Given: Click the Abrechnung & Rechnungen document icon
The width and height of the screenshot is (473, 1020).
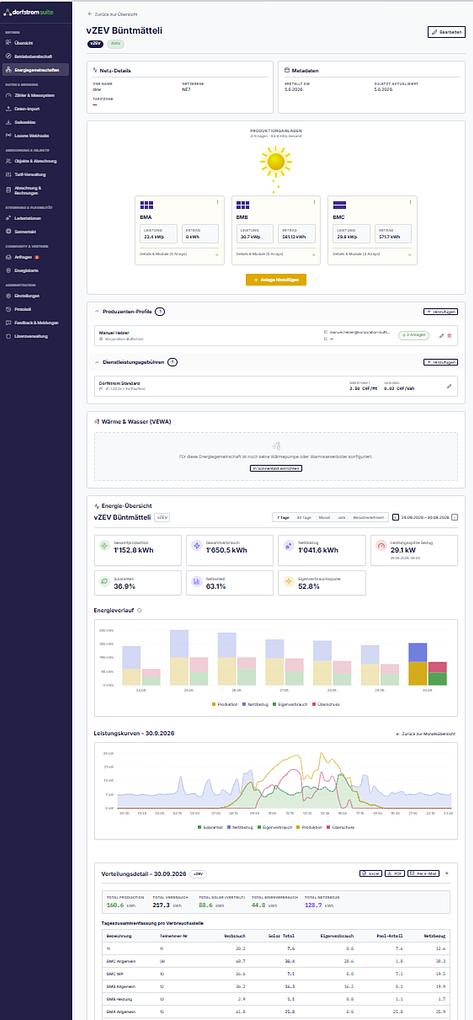Looking at the screenshot, I should (x=8, y=190).
